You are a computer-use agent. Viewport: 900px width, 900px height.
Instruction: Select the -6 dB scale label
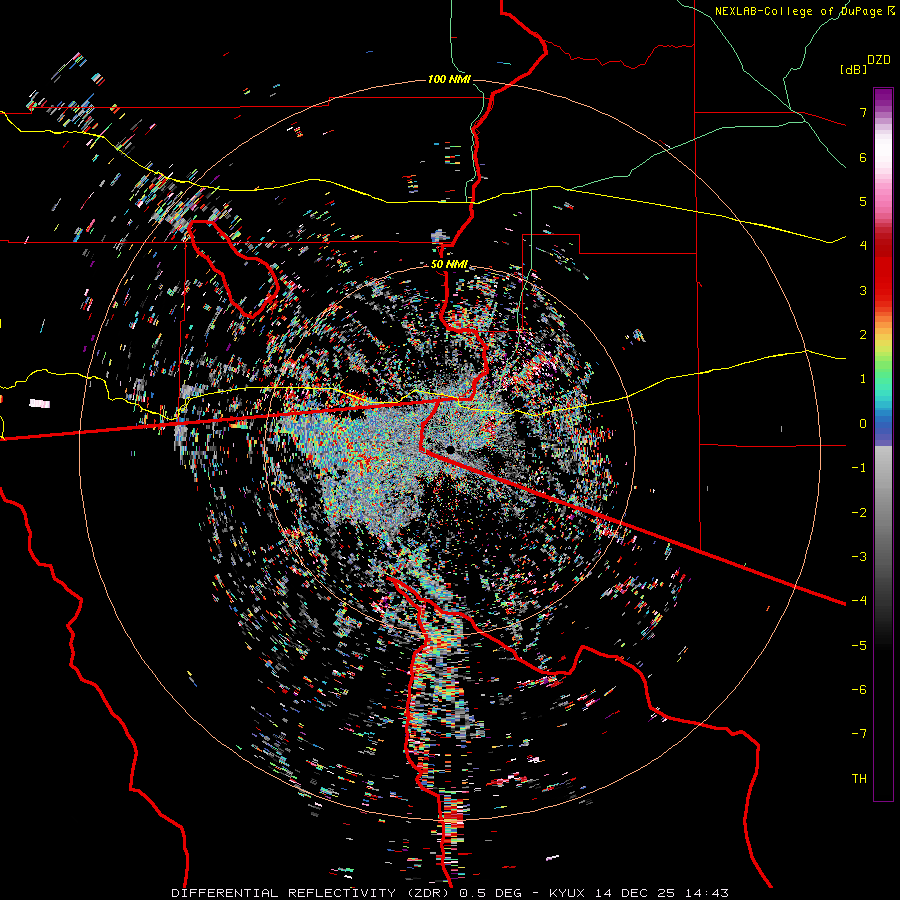859,690
